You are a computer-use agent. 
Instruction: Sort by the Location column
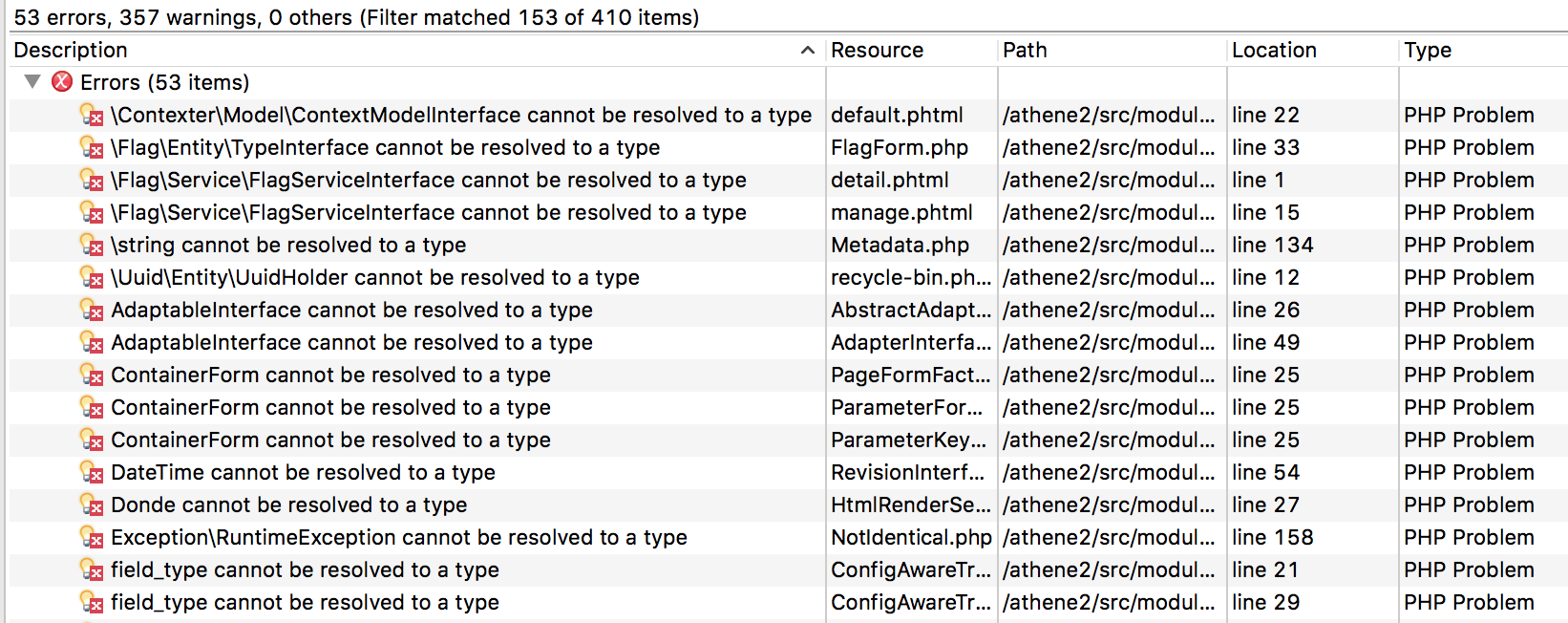(1274, 51)
